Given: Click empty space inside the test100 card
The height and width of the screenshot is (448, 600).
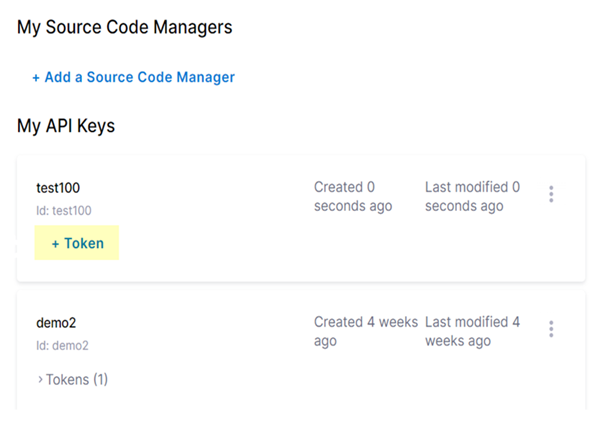Looking at the screenshot, I should click(300, 250).
